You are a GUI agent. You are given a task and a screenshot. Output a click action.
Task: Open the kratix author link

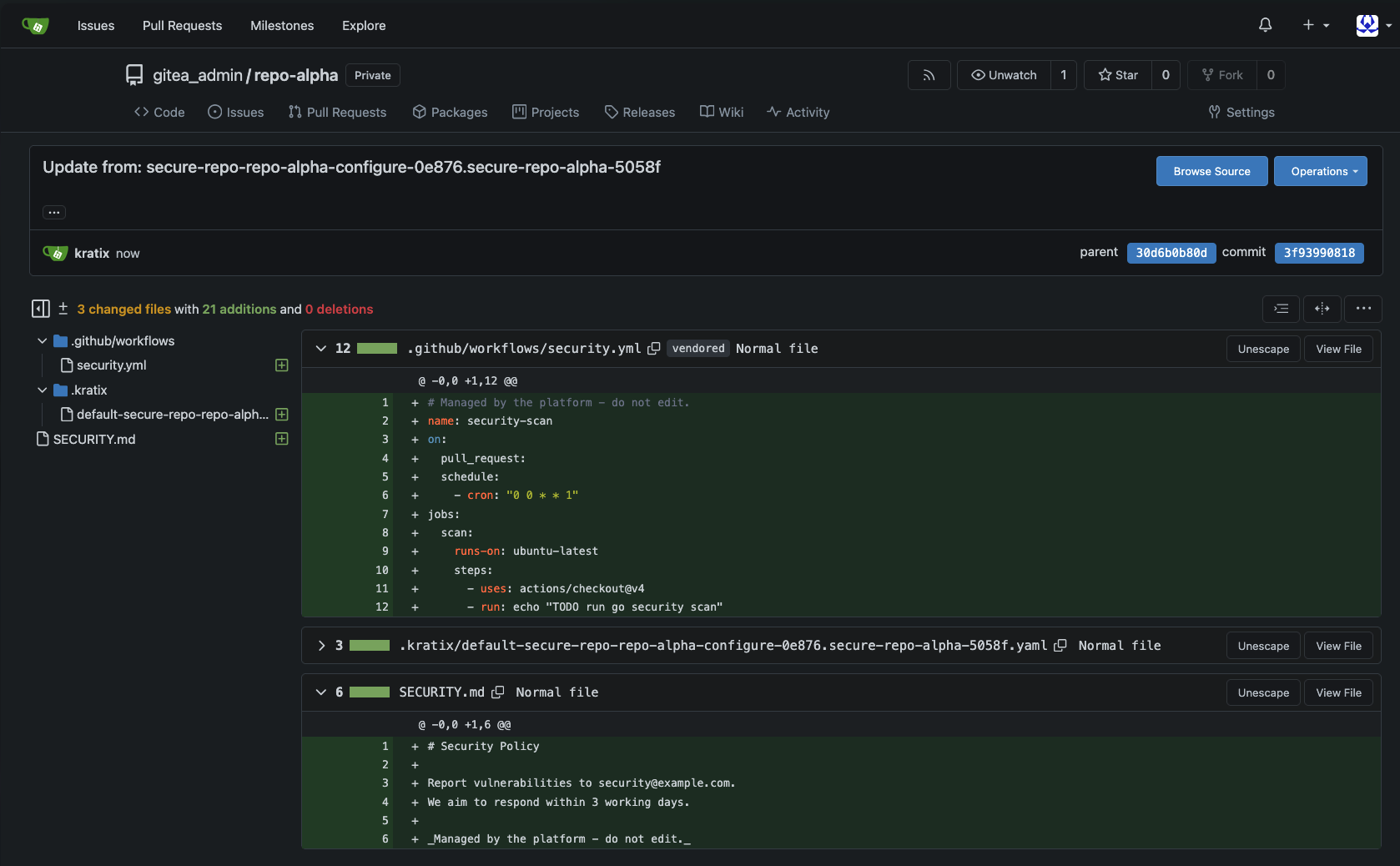point(92,253)
